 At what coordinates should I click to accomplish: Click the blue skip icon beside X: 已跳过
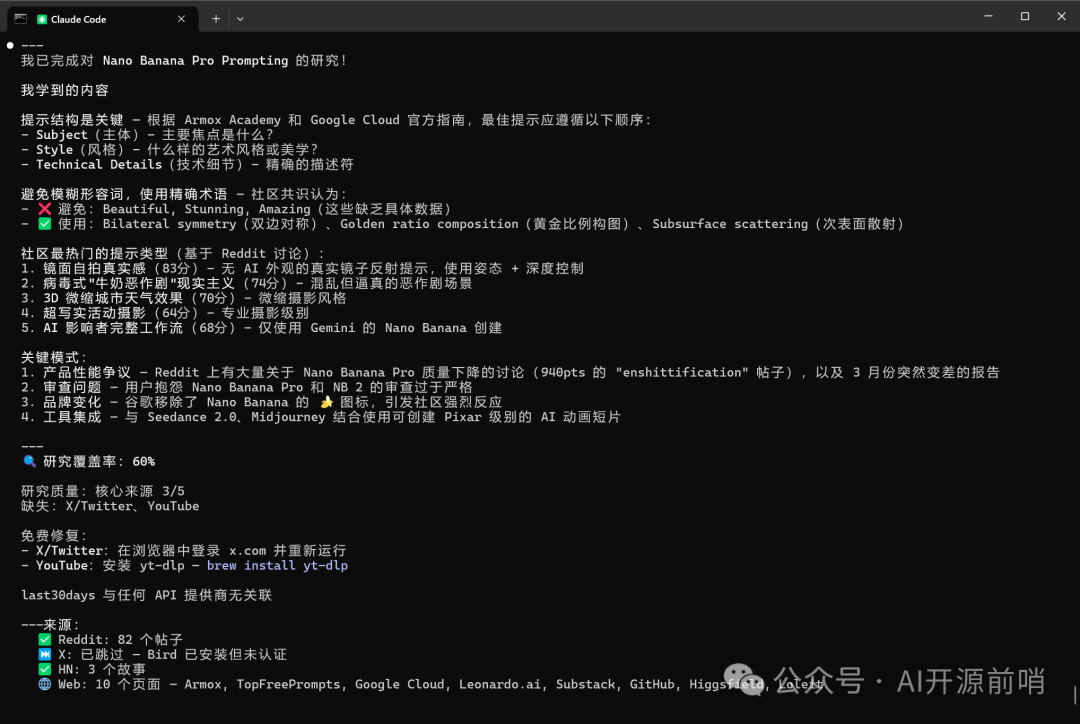click(44, 654)
